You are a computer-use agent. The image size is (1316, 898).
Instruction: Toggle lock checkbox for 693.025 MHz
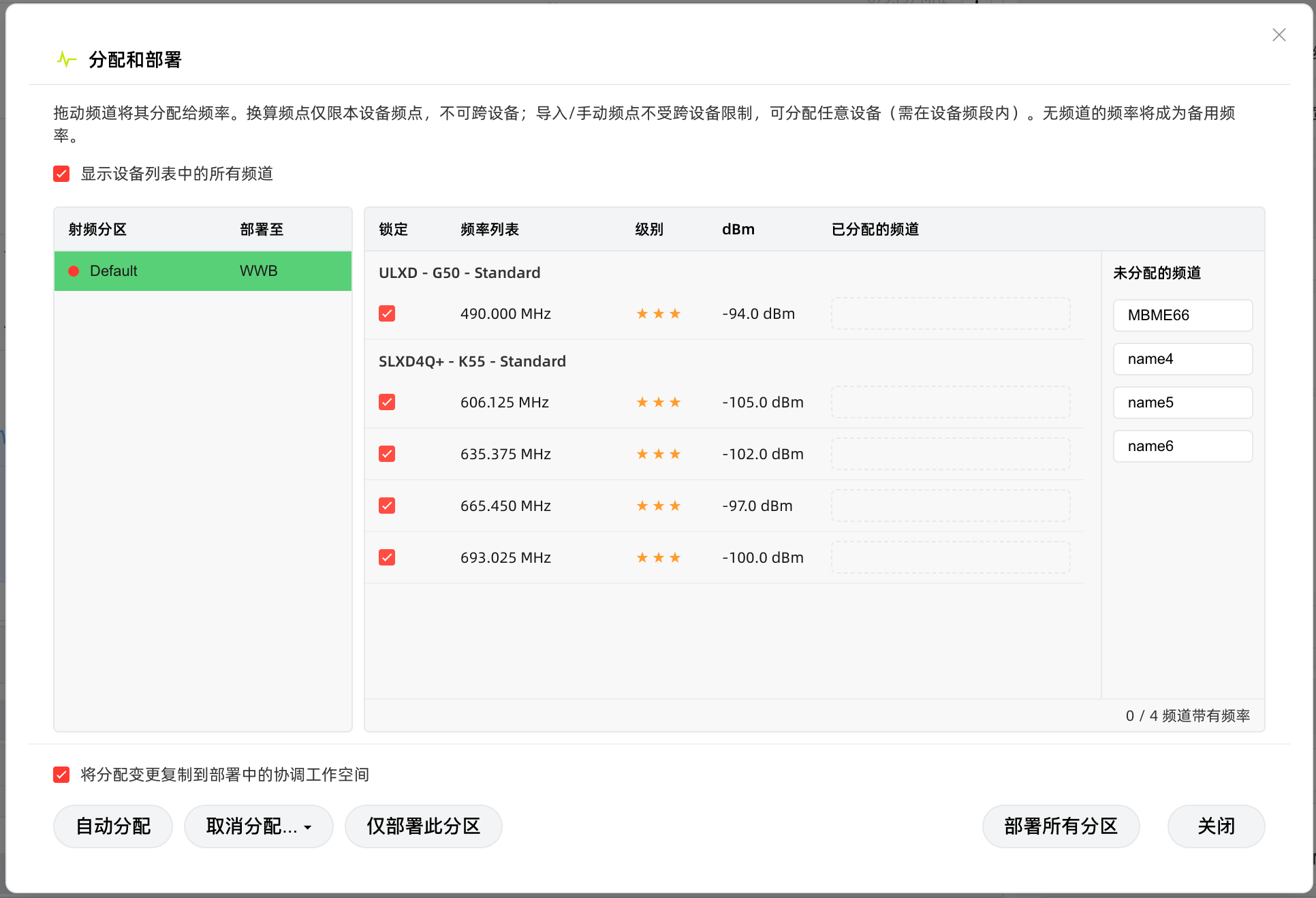(387, 557)
